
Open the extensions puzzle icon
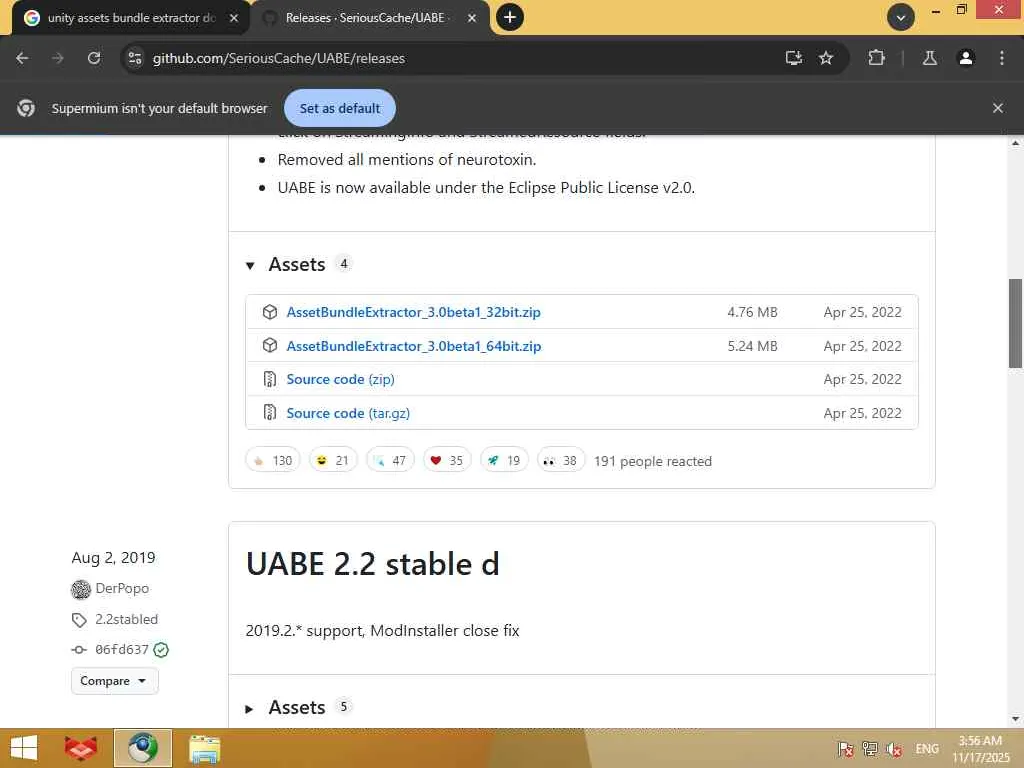coord(876,58)
